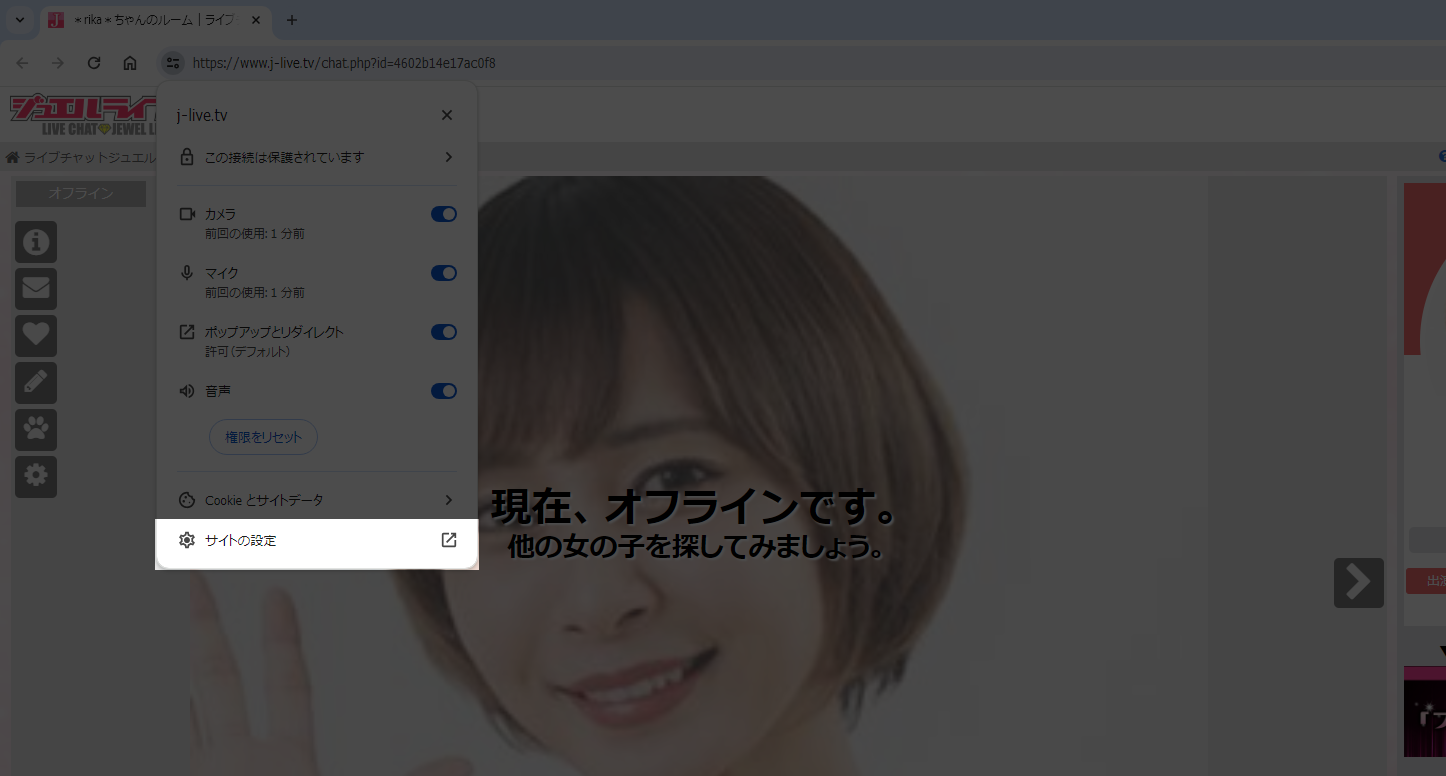
Task: Toggle the sound permission switch
Action: tap(444, 391)
